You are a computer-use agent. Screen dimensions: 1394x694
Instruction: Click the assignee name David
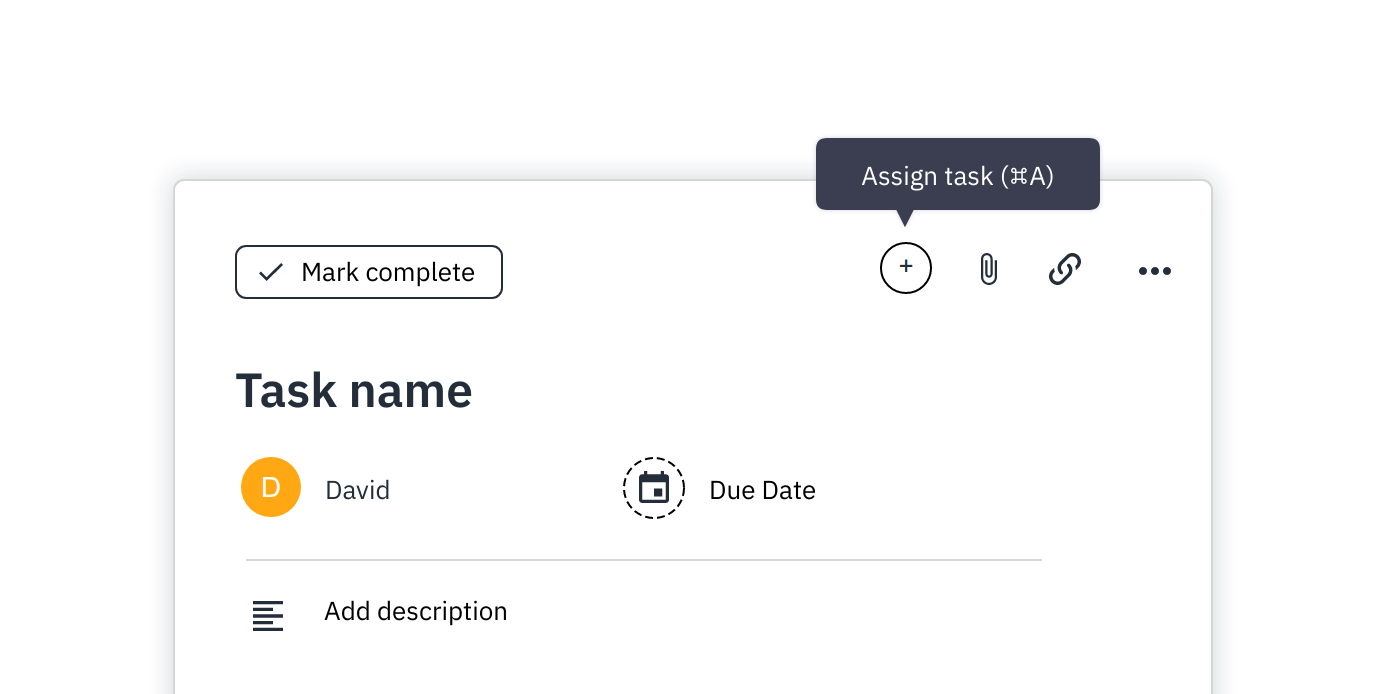coord(357,491)
